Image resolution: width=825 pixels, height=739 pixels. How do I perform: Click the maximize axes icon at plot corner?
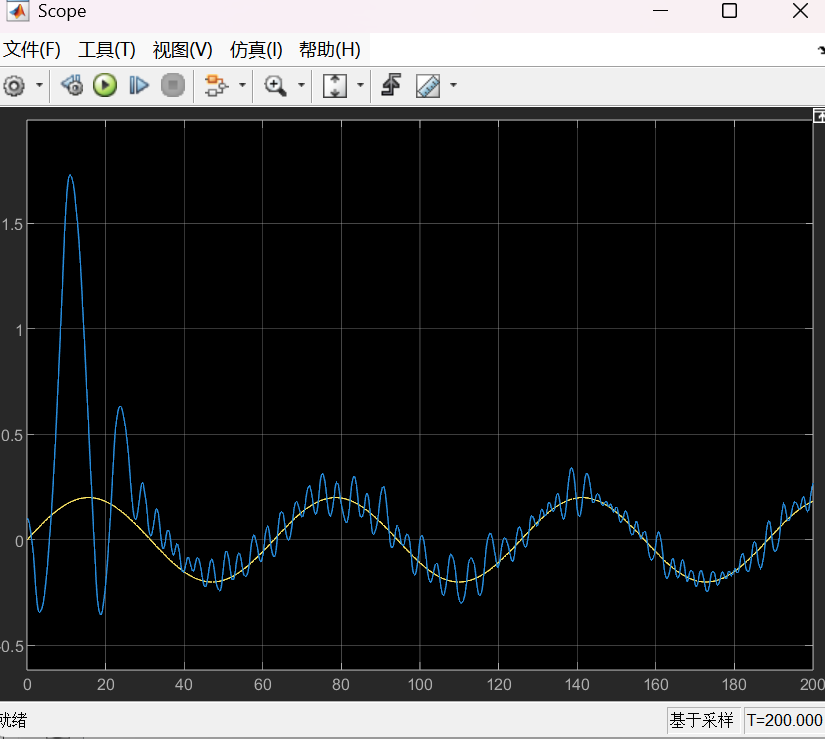(819, 116)
